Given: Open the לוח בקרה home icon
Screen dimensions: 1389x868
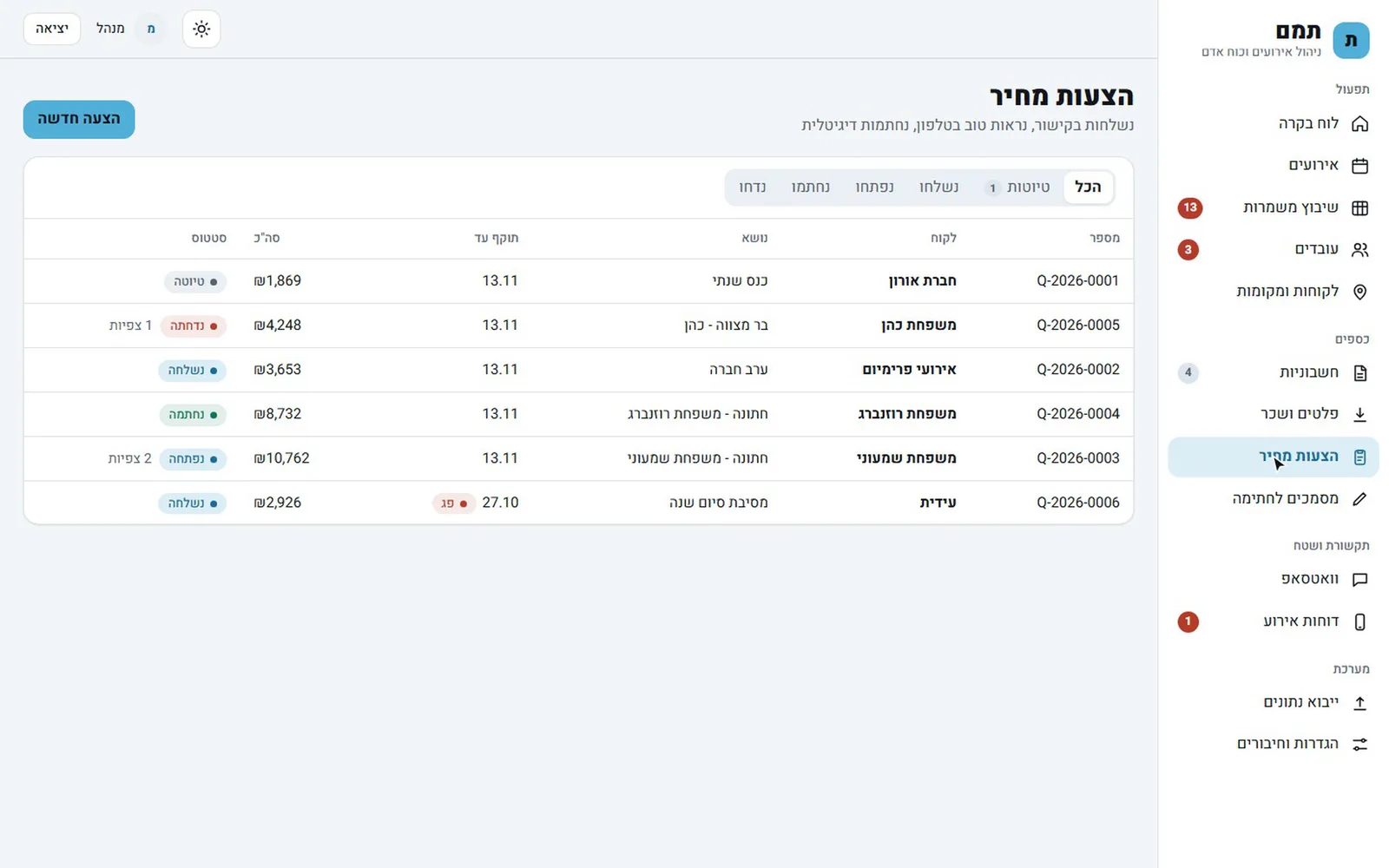Looking at the screenshot, I should (1359, 123).
